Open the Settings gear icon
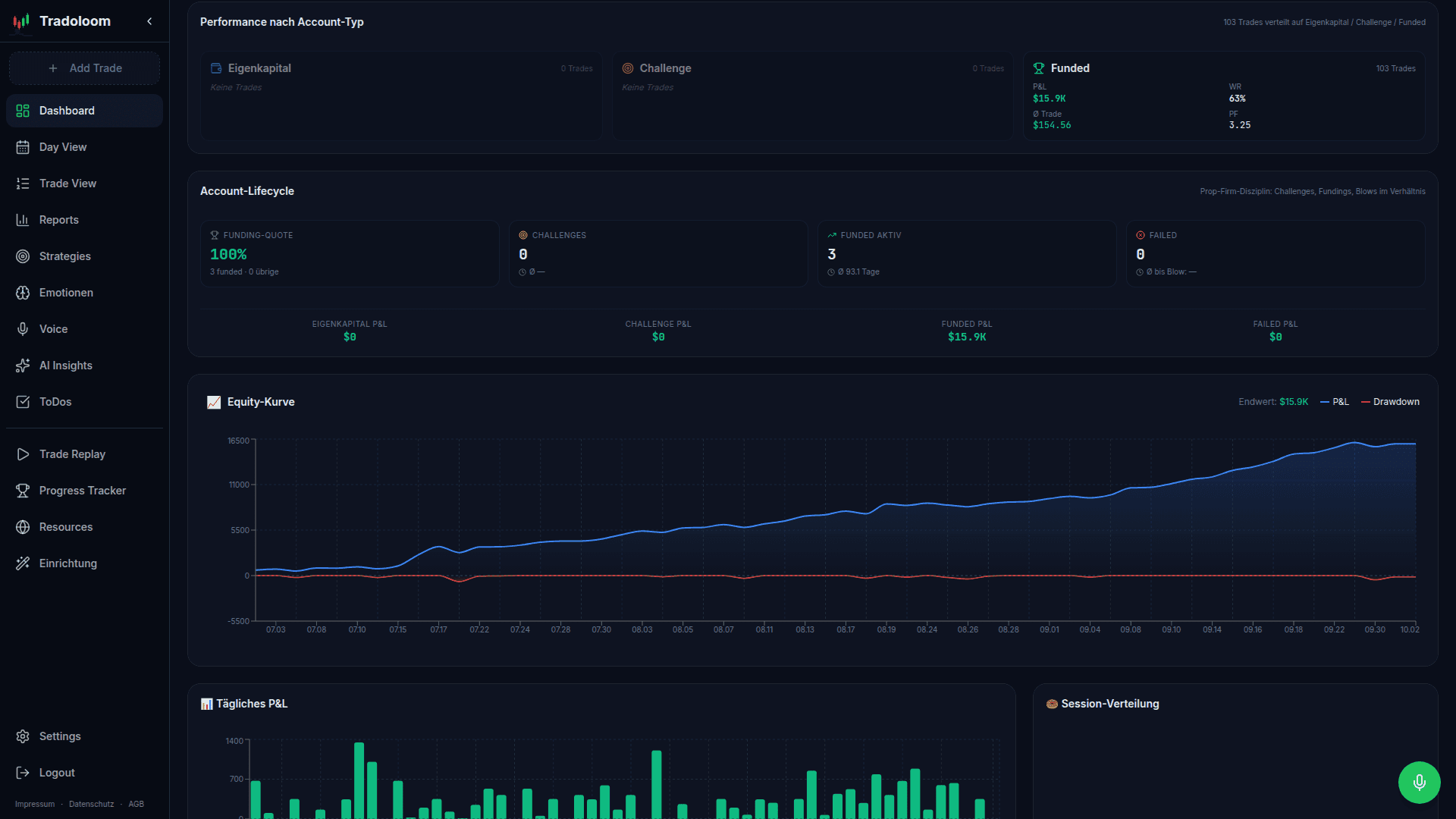This screenshot has height=819, width=1456. click(23, 736)
